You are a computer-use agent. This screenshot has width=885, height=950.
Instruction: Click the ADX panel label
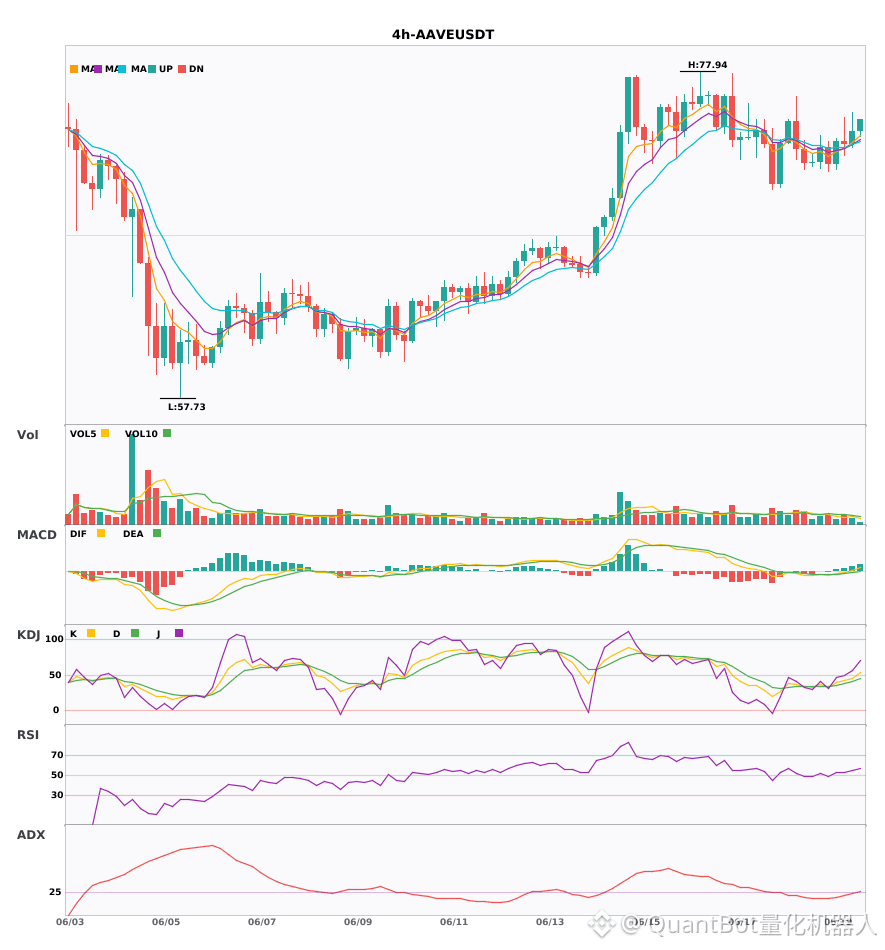pos(31,835)
